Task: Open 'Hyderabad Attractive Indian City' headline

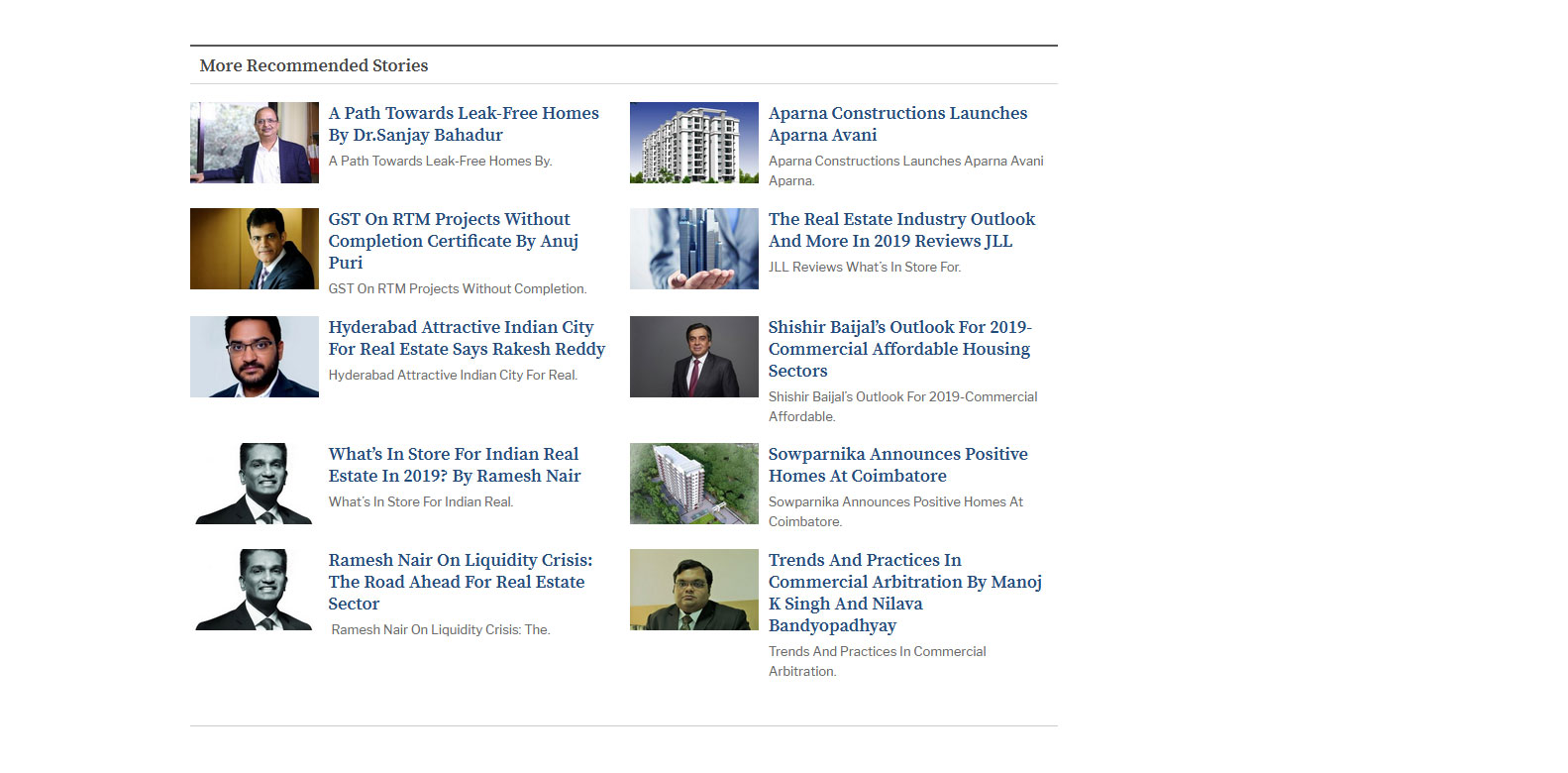Action: coord(467,338)
